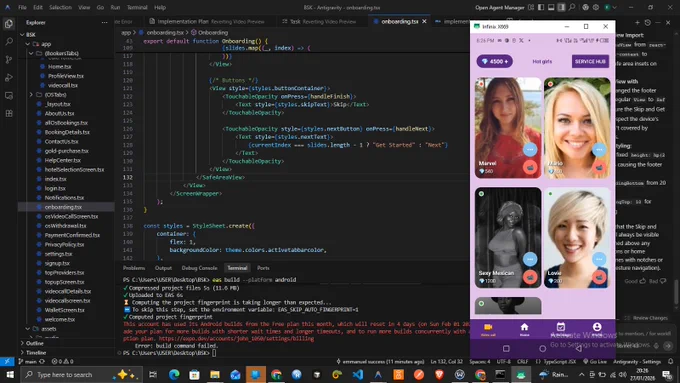
Task: Open Visual Studio Code from the taskbar
Action: [358, 374]
